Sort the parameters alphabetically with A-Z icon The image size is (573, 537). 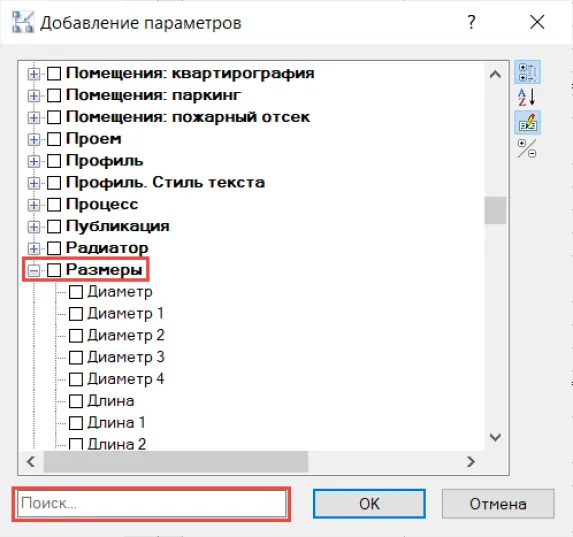[x=527, y=97]
